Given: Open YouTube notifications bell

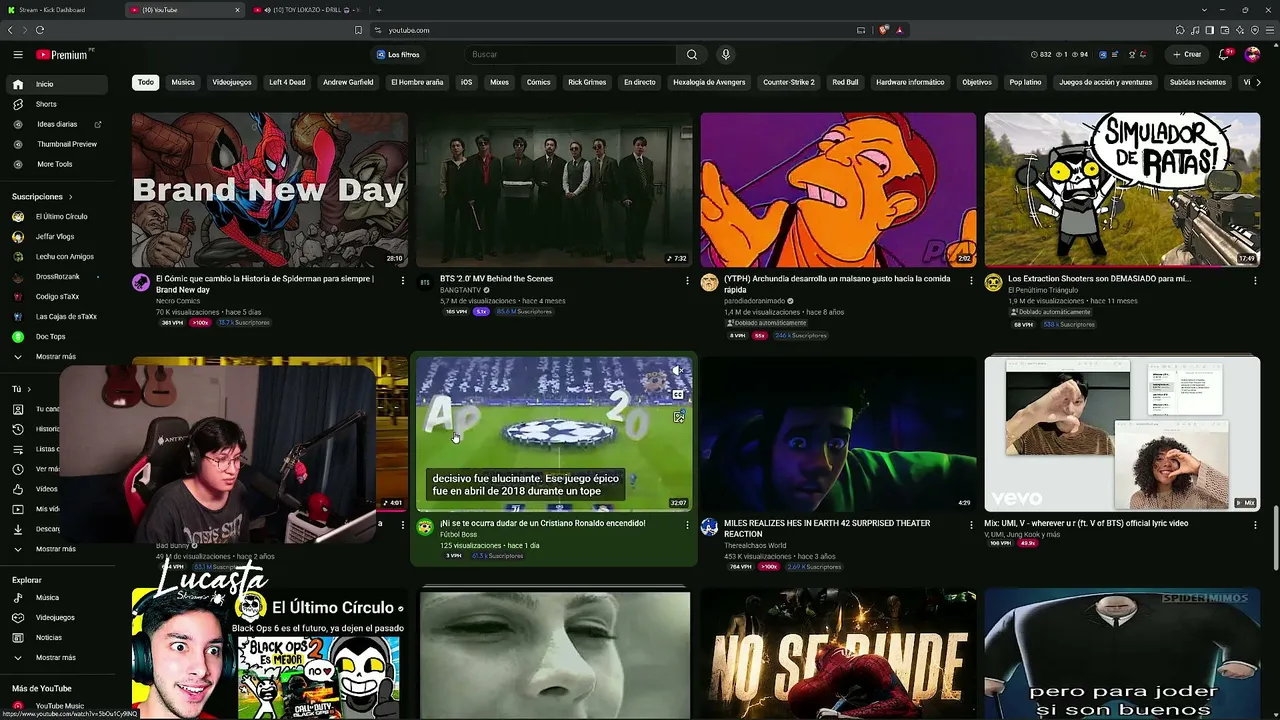Looking at the screenshot, I should coord(1223,55).
